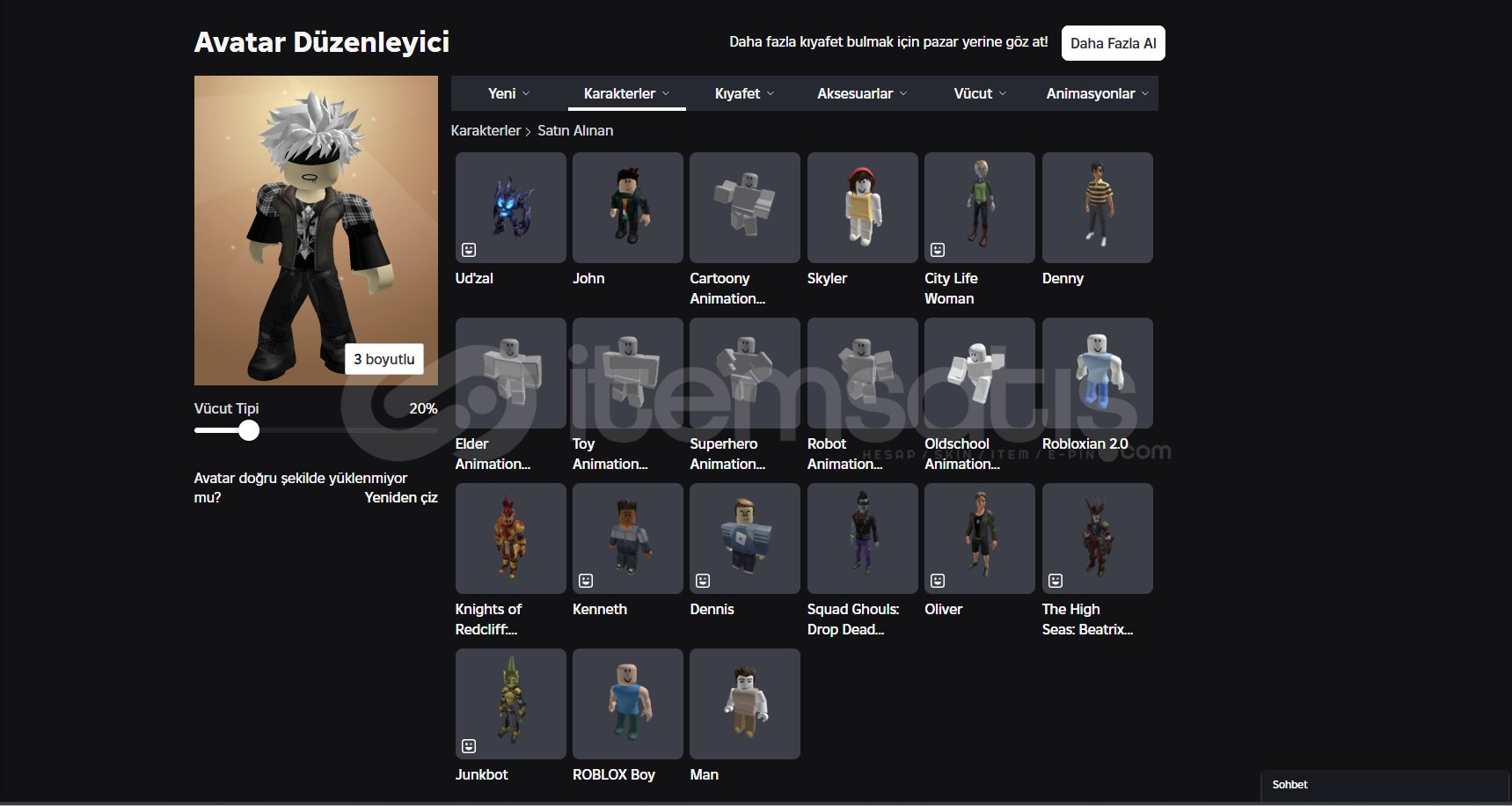Select the Oliver character thumbnail
Image resolution: width=1512 pixels, height=806 pixels.
(x=980, y=539)
